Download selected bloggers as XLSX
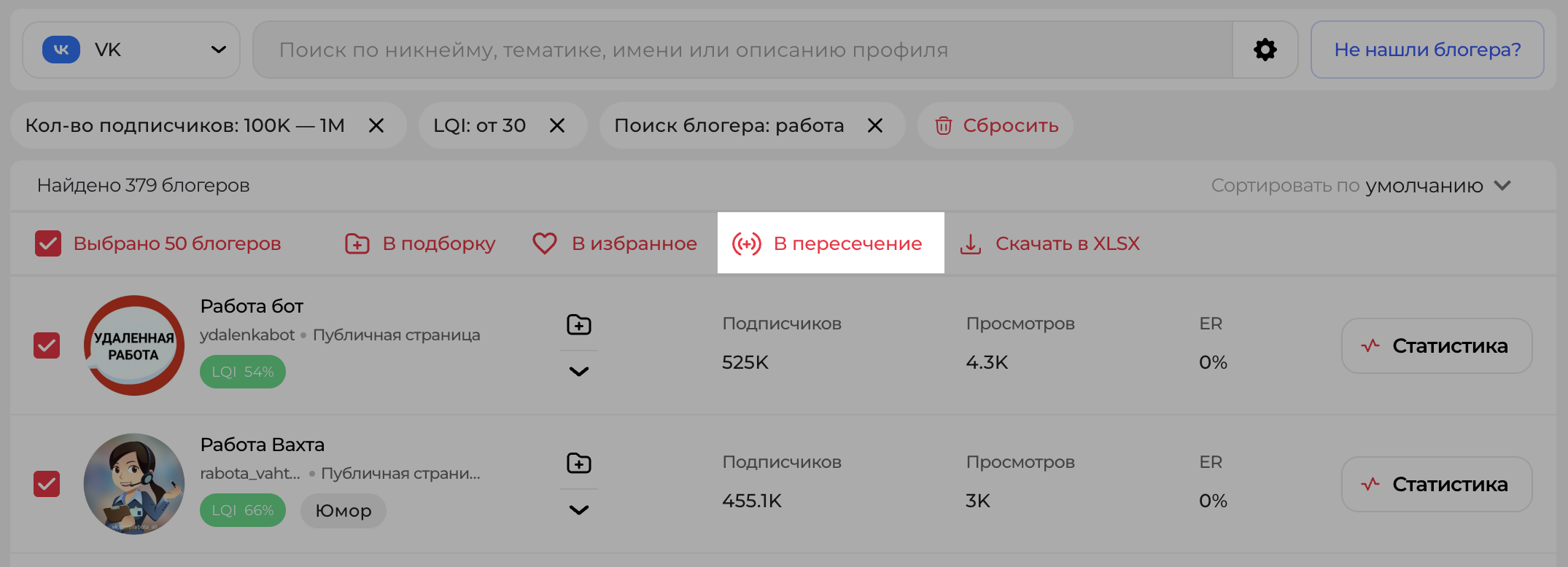The image size is (1568, 567). click(1049, 243)
